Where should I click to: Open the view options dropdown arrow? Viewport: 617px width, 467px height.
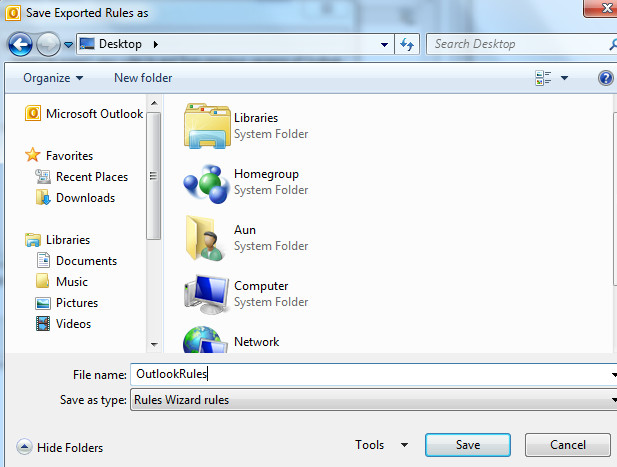pyautogui.click(x=564, y=78)
